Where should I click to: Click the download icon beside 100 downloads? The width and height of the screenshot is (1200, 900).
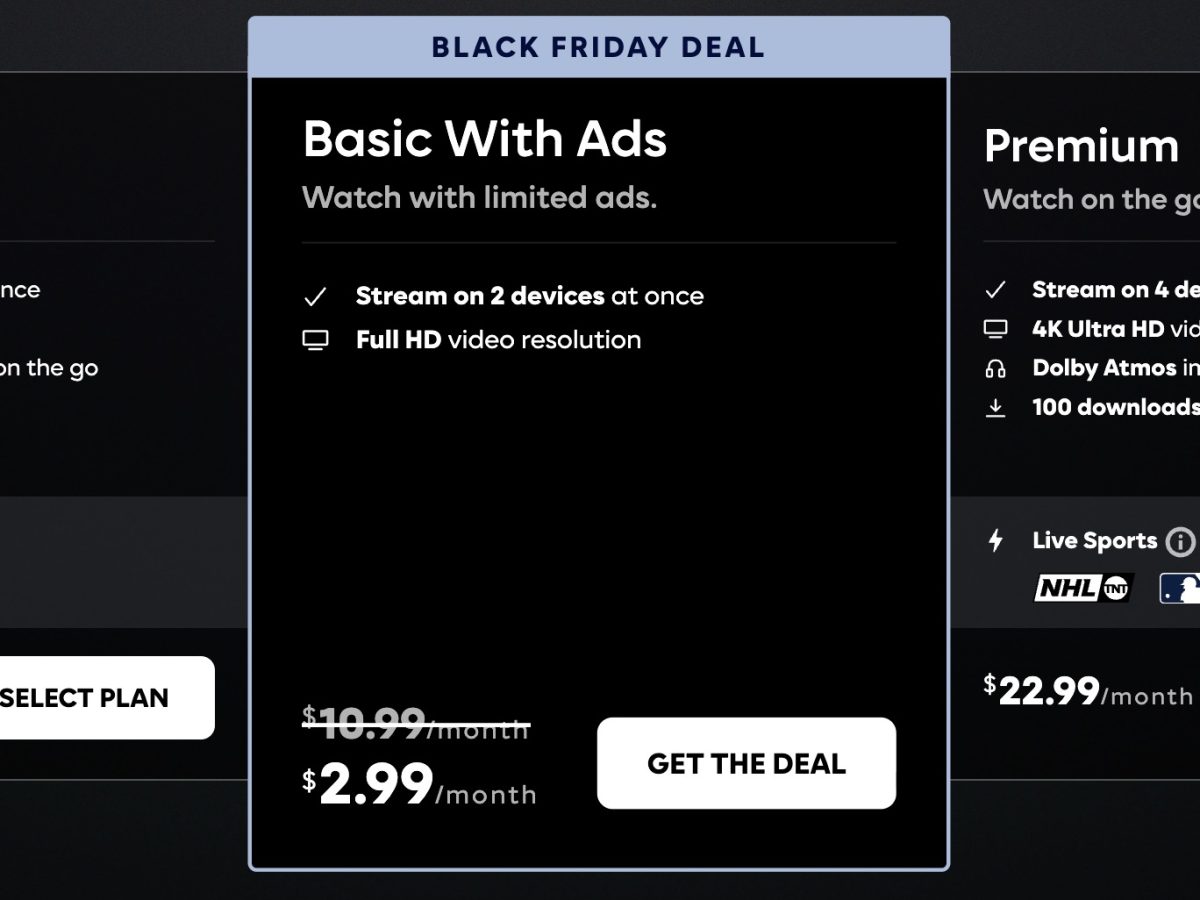(x=995, y=408)
